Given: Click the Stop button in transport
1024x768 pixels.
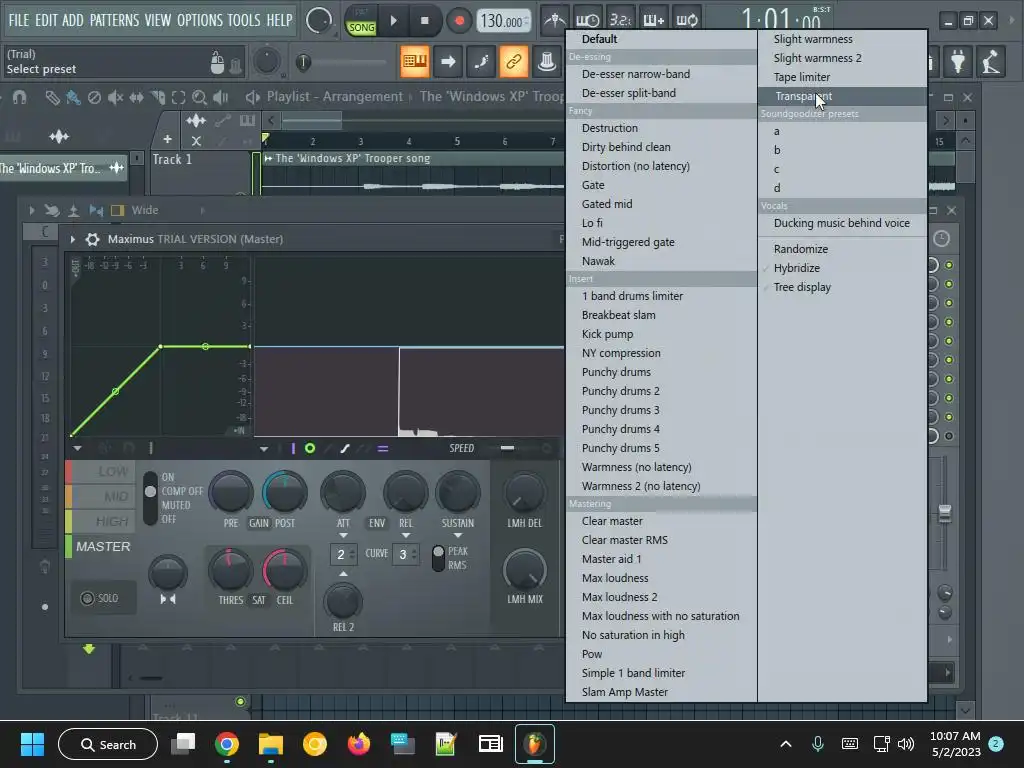Looking at the screenshot, I should [x=424, y=21].
